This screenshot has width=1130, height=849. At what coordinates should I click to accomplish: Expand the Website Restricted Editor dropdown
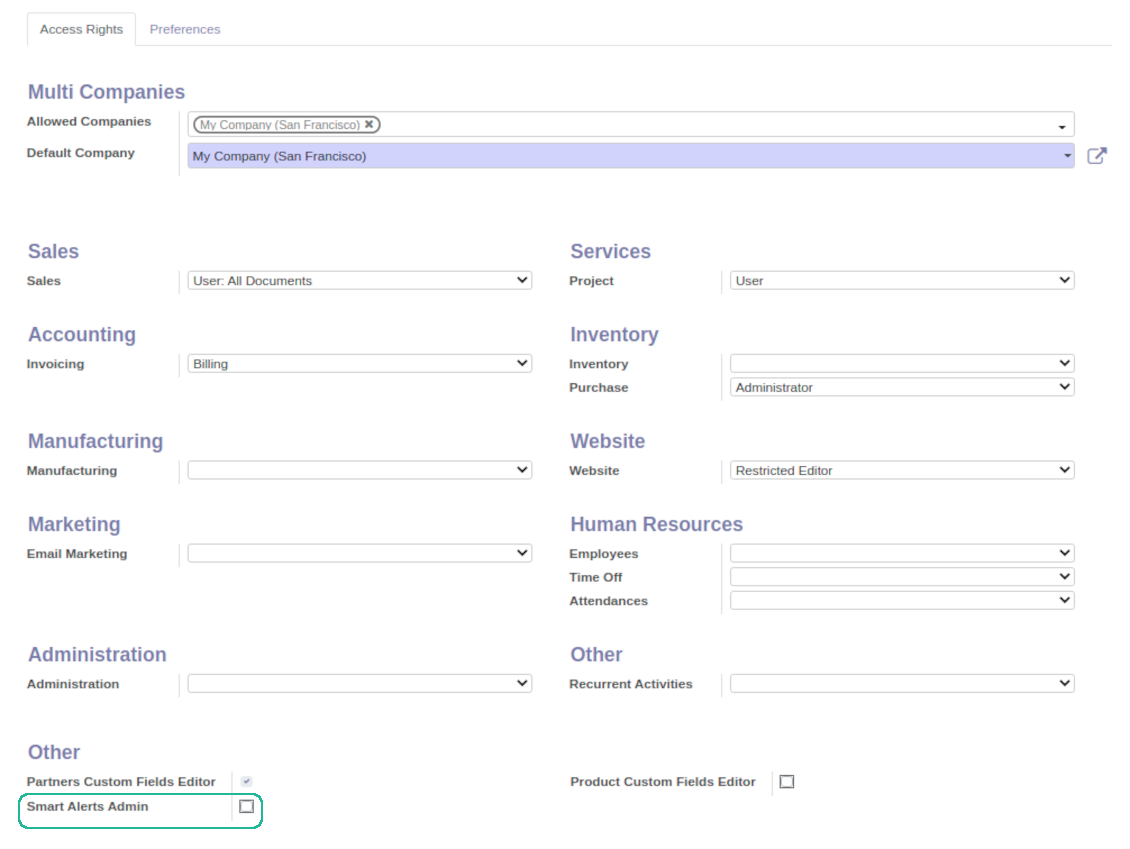coord(902,470)
